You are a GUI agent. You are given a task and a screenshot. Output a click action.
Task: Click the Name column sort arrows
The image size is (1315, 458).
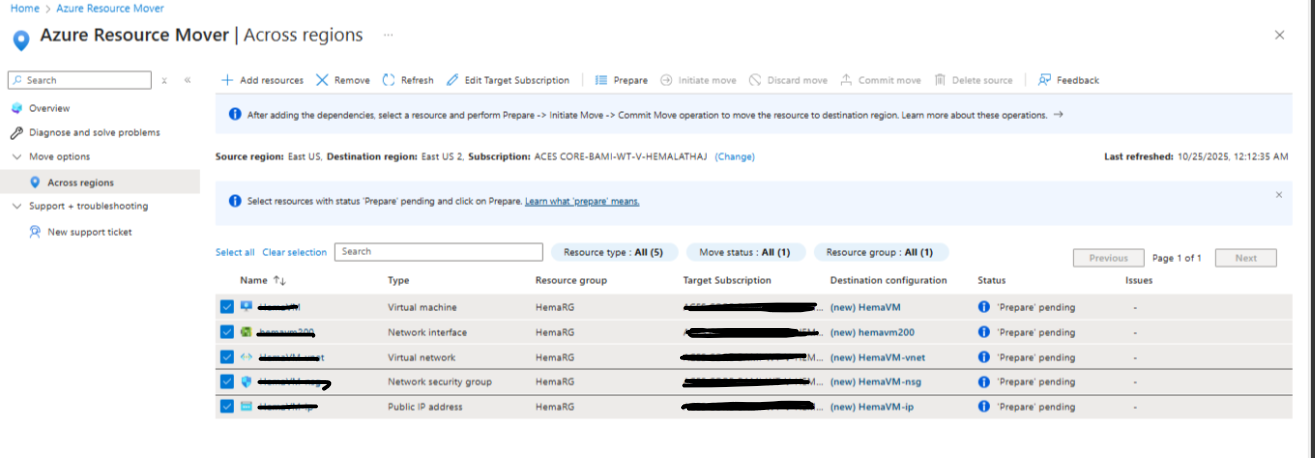click(280, 281)
